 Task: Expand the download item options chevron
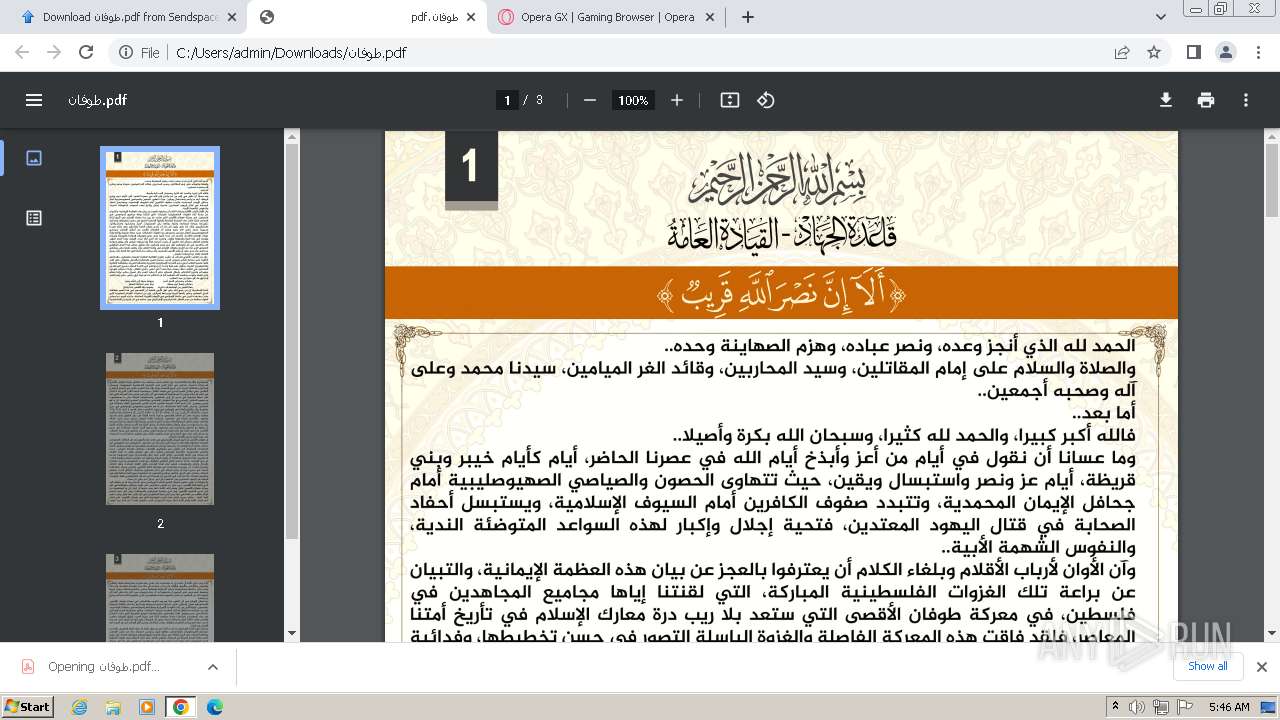(x=213, y=667)
